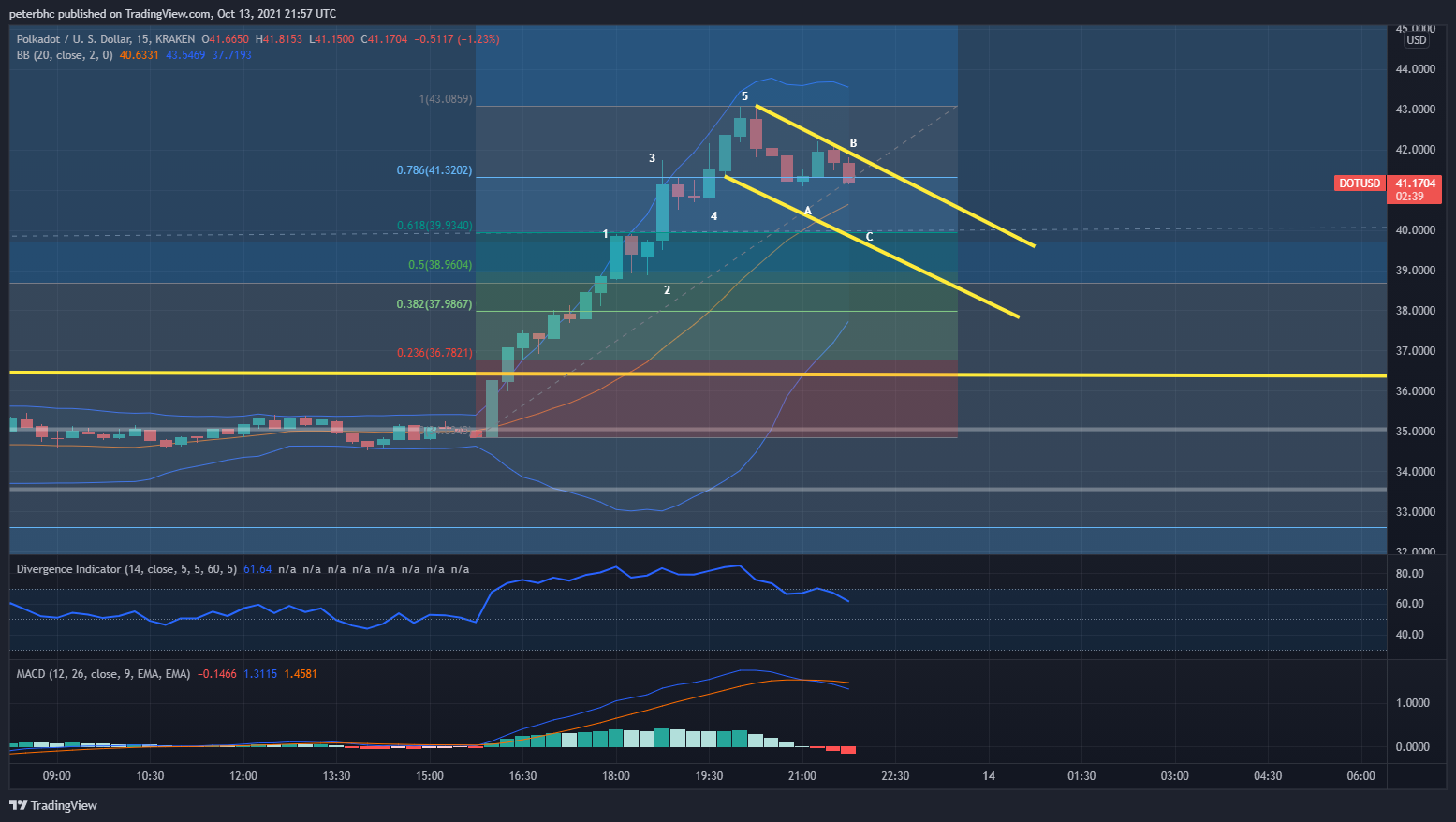Click the 60.00 level on divergence axis
Viewport: 1456px width, 822px height.
pyautogui.click(x=1409, y=604)
